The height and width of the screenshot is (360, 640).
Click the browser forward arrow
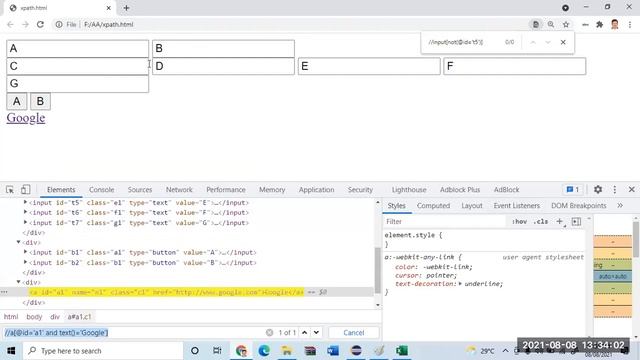(25, 24)
